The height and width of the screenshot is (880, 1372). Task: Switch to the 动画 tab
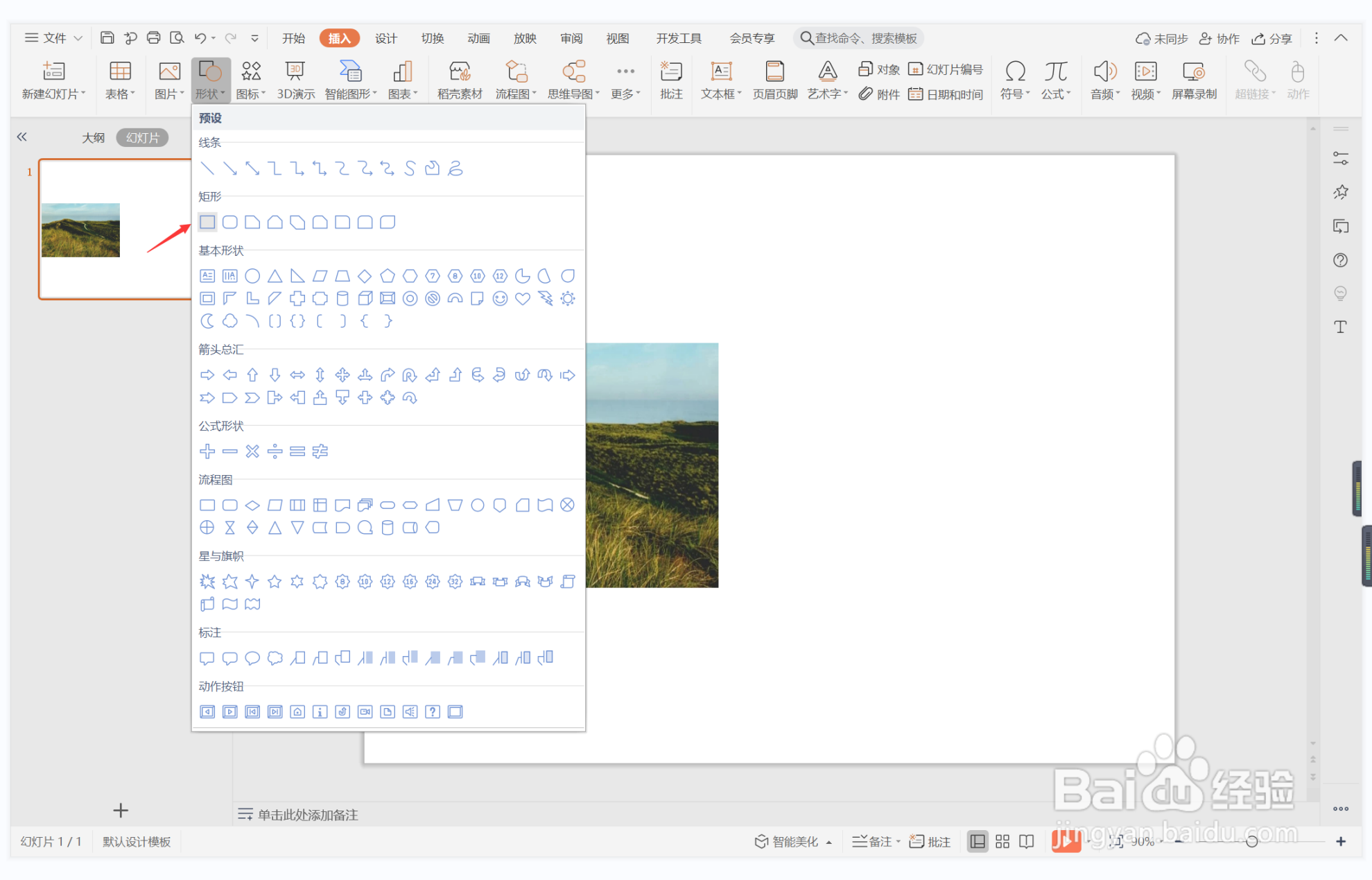coord(478,38)
